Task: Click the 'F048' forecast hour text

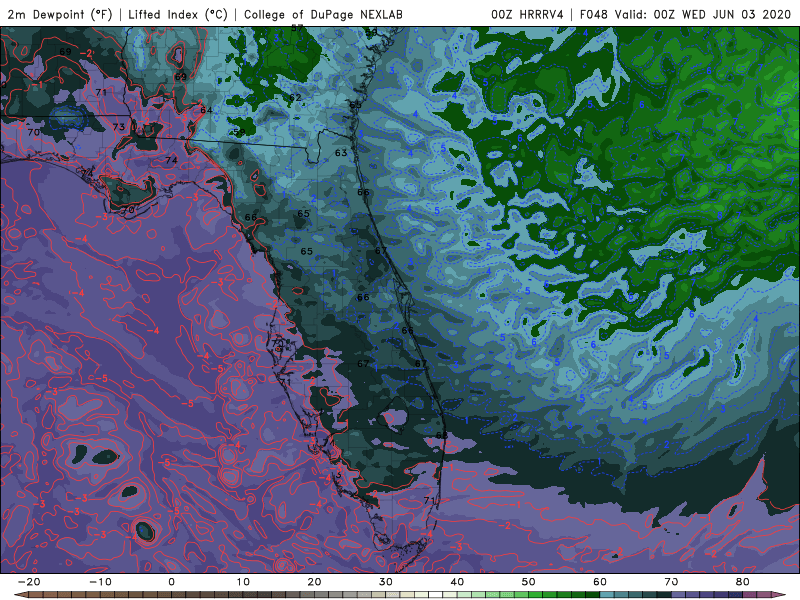Action: 594,15
